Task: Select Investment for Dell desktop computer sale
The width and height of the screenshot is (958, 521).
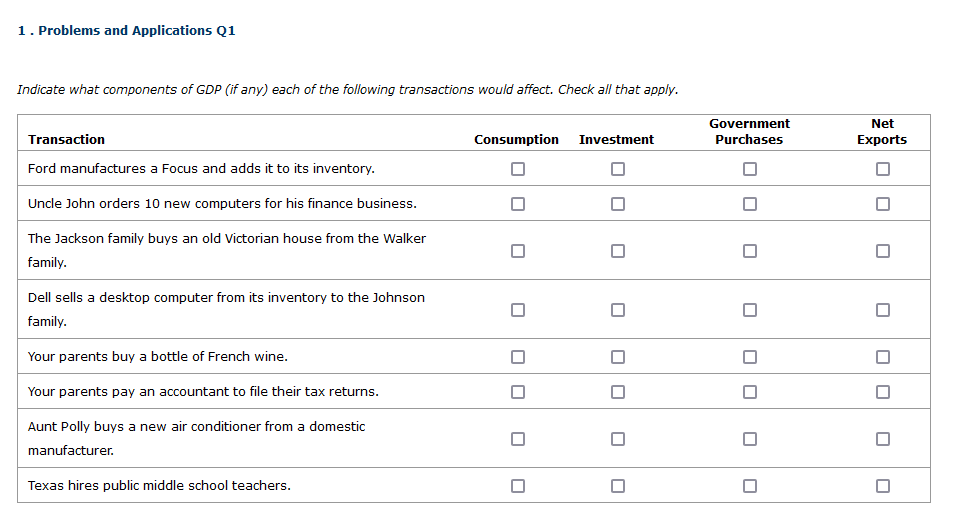Action: (x=618, y=310)
